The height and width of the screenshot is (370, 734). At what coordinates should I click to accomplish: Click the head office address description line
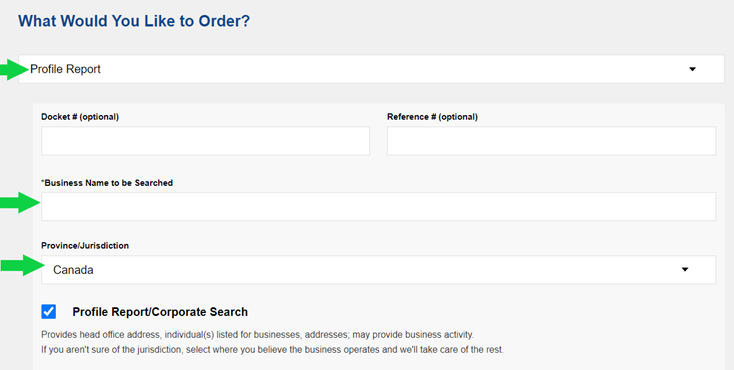257,335
